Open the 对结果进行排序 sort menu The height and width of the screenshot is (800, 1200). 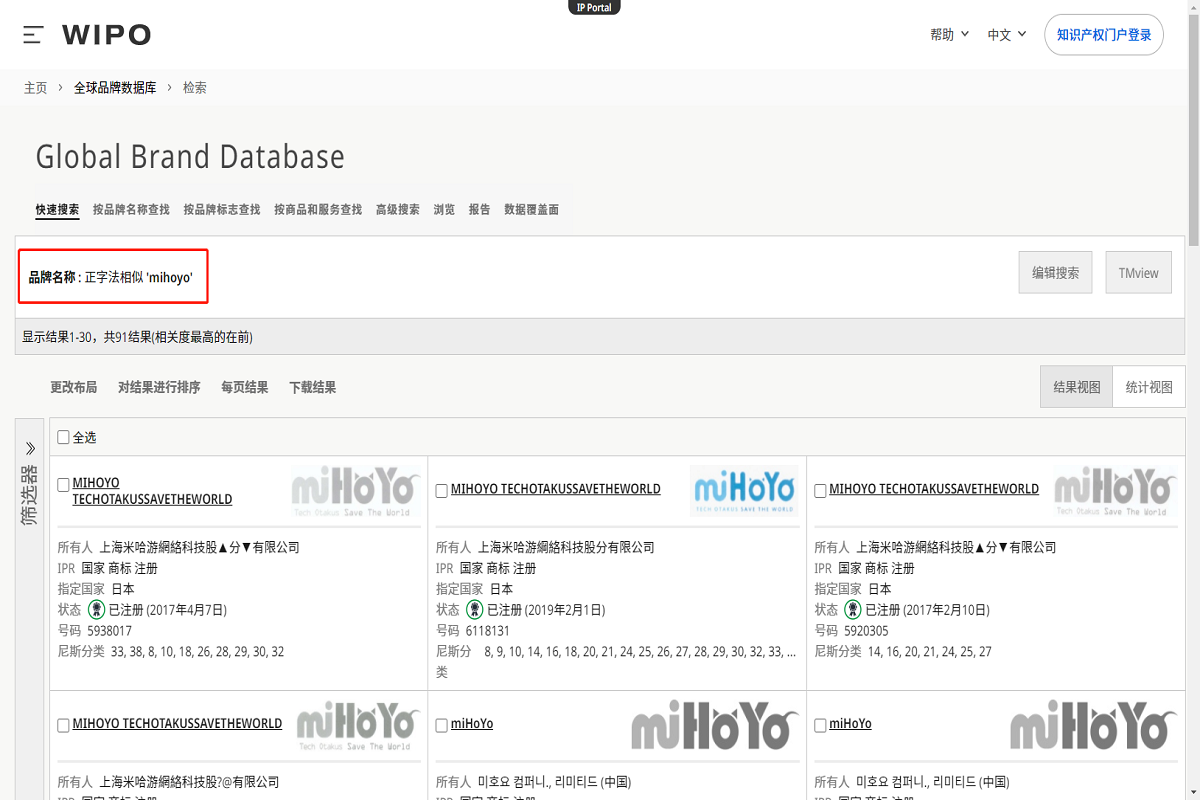tap(159, 387)
